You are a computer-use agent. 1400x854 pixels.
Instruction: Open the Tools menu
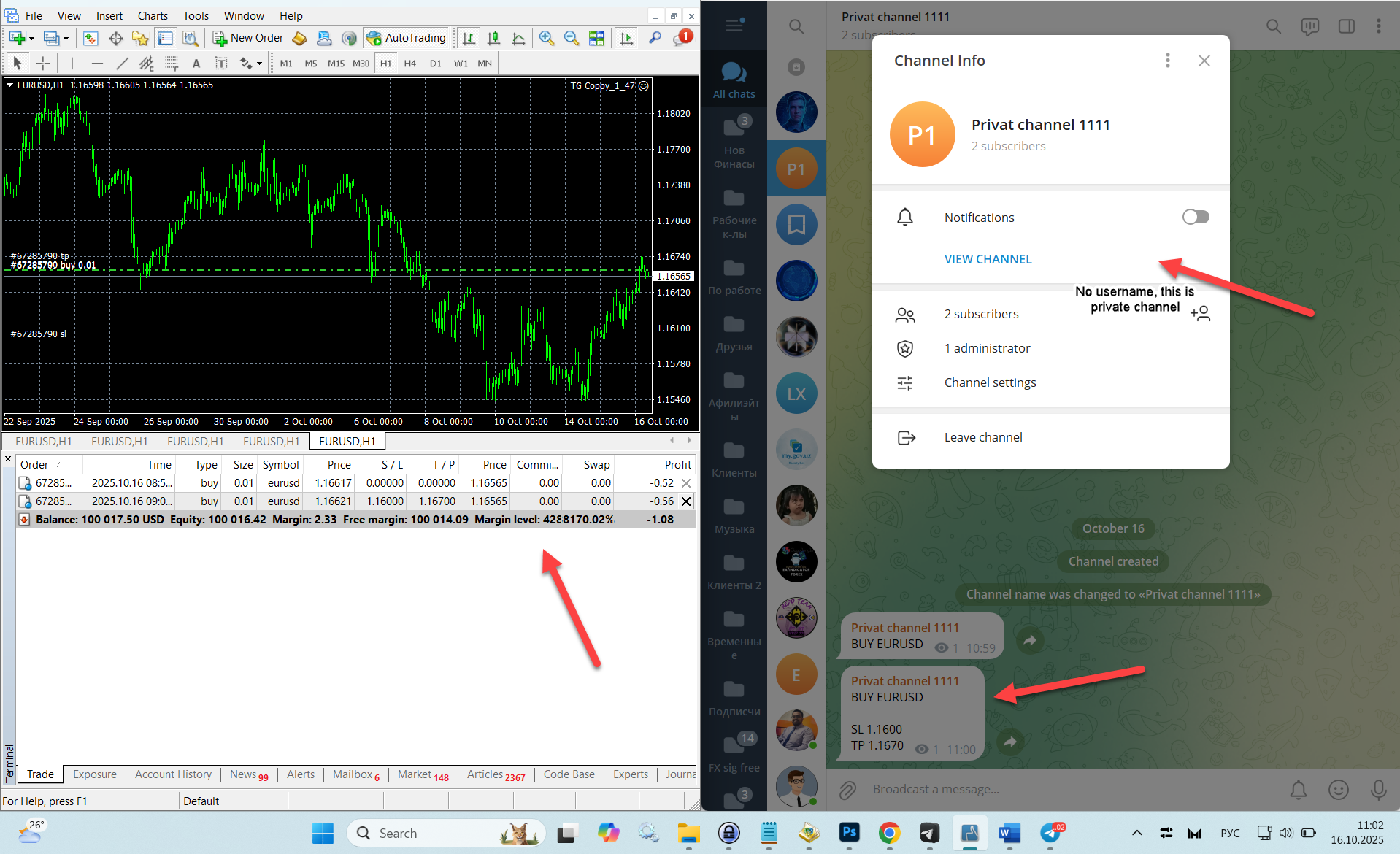click(196, 15)
